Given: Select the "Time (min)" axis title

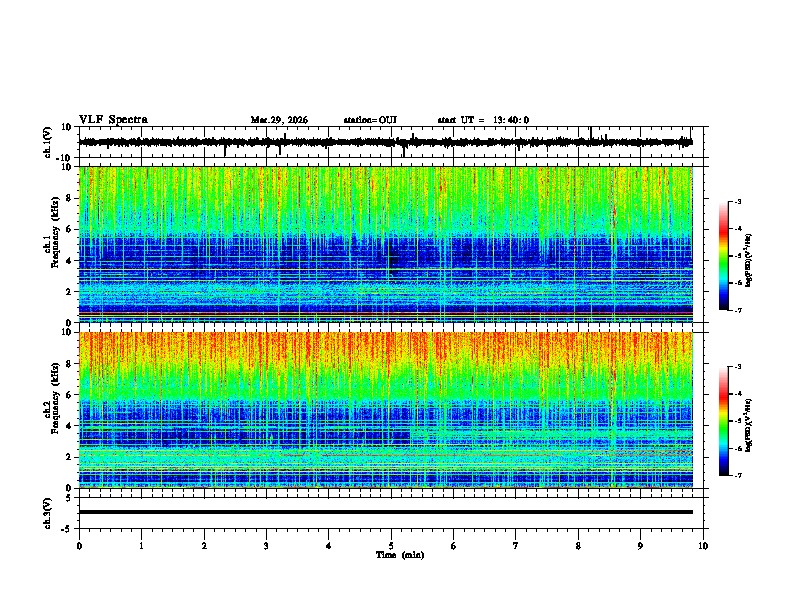Looking at the screenshot, I should coord(400,555).
